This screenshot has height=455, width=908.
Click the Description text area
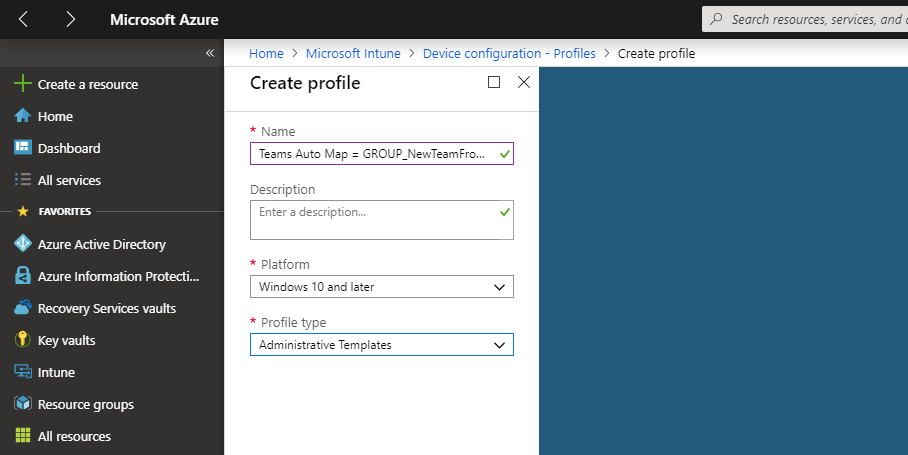[x=382, y=220]
